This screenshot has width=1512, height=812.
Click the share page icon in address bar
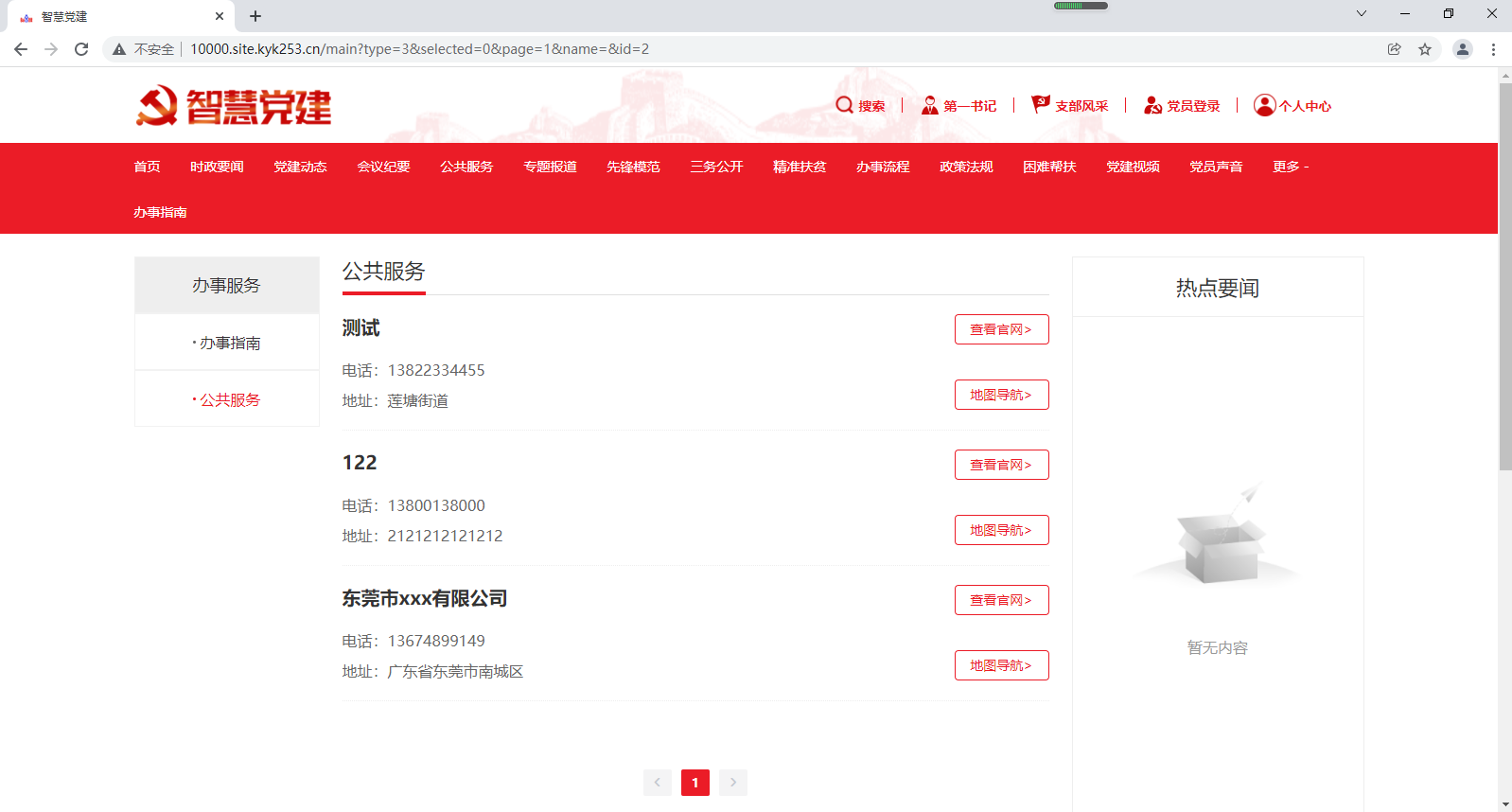pos(1394,49)
